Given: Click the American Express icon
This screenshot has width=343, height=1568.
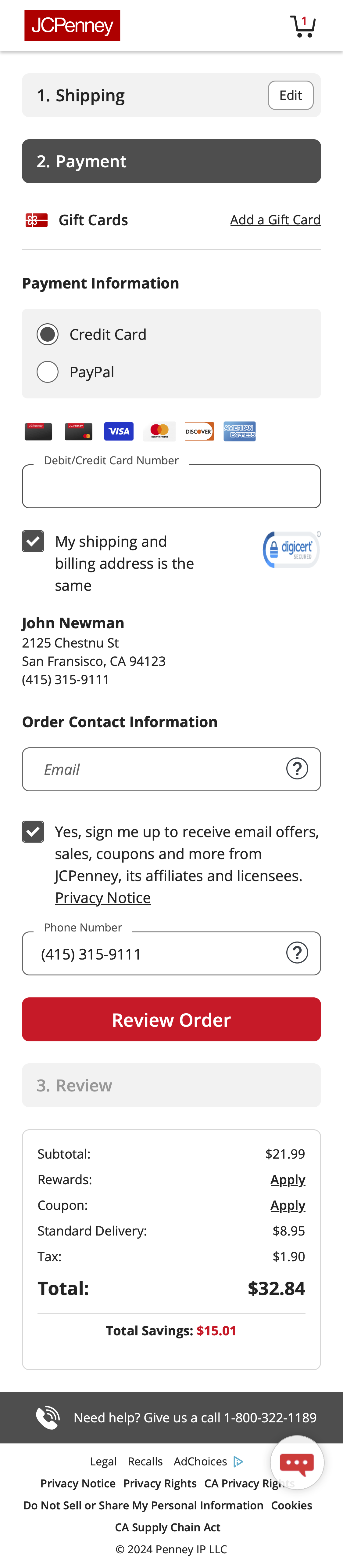Looking at the screenshot, I should coord(240,431).
